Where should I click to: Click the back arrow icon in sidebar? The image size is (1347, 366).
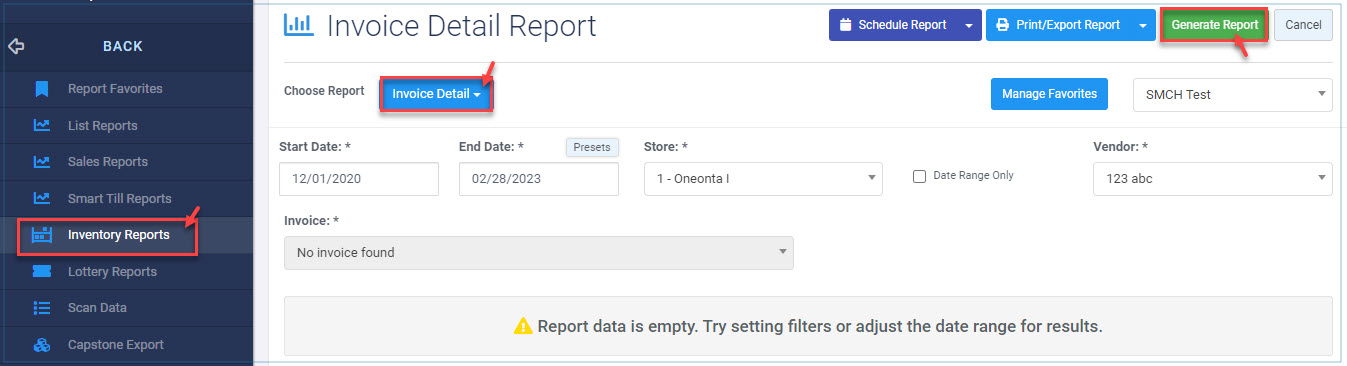pos(16,46)
